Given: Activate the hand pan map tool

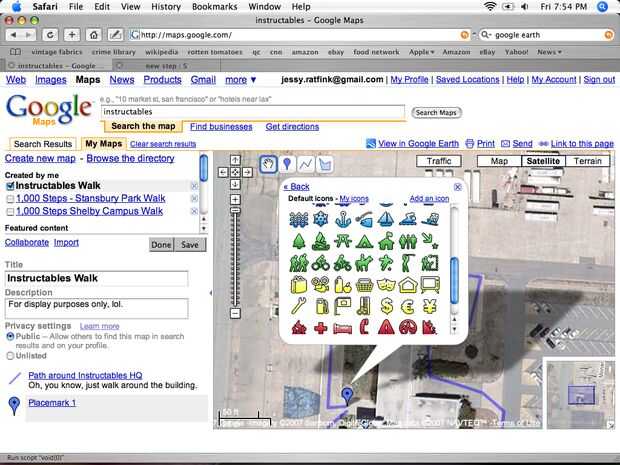Looking at the screenshot, I should (x=268, y=164).
